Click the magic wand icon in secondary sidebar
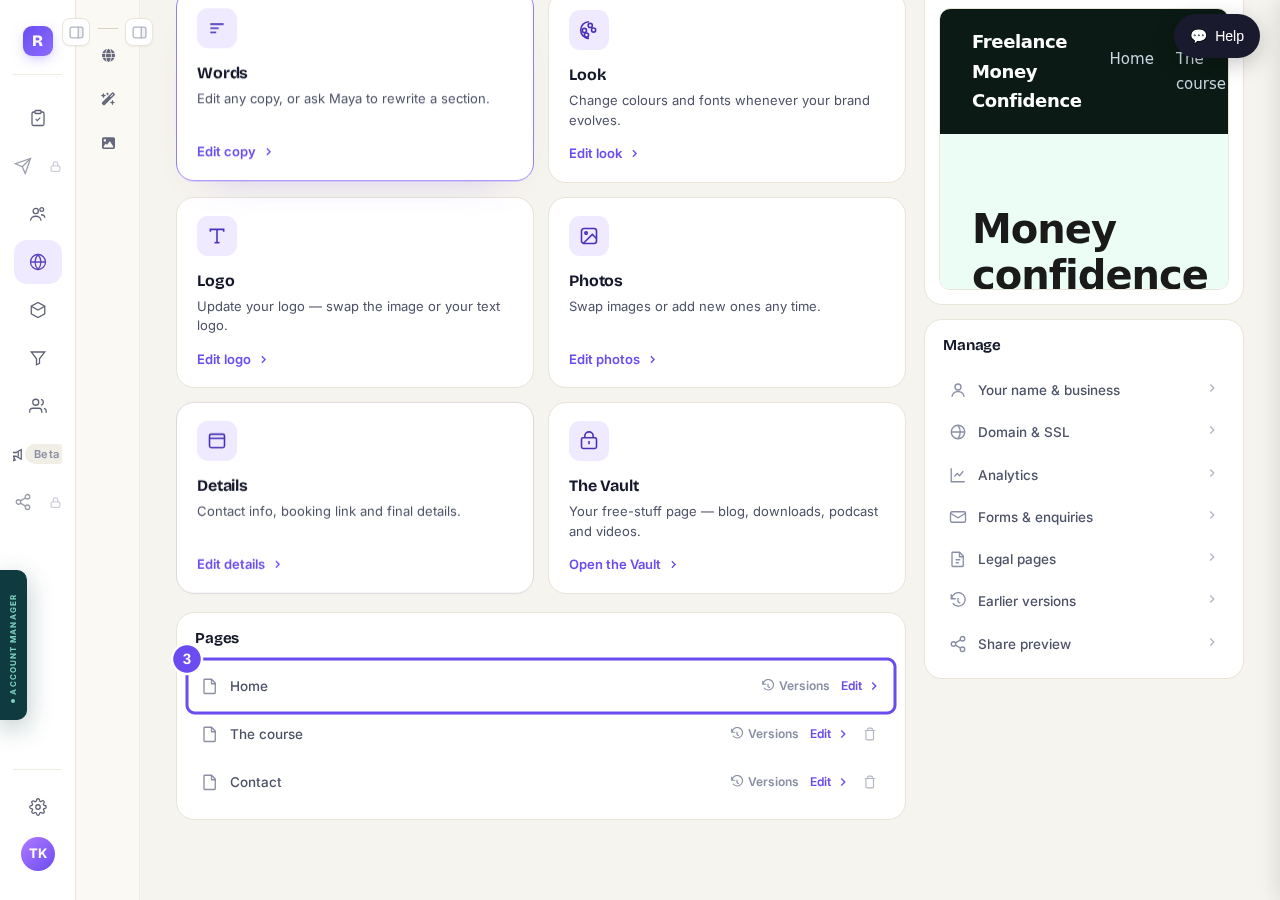This screenshot has height=900, width=1280. click(108, 99)
